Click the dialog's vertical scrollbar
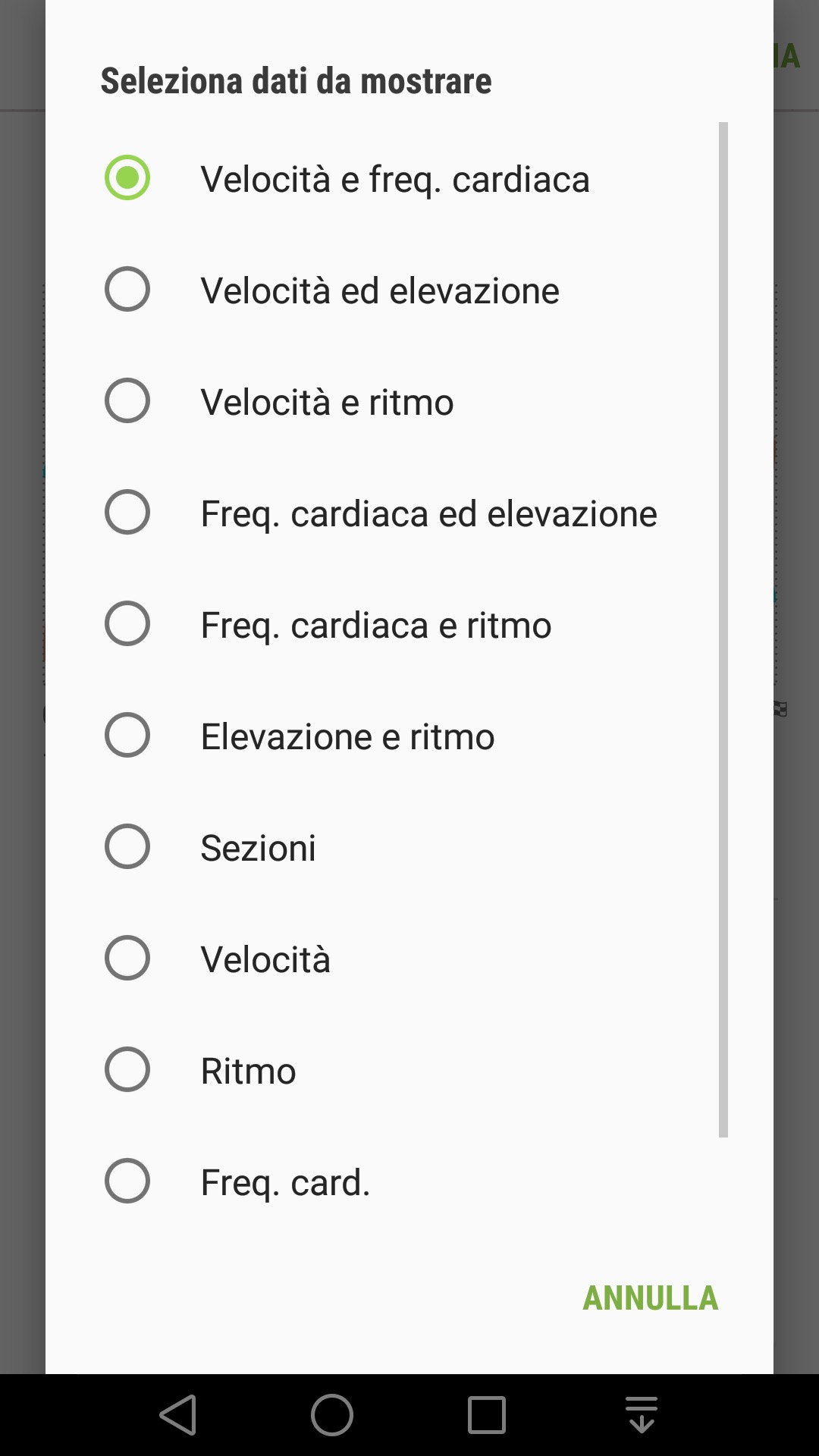Viewport: 819px width, 1456px height. tap(723, 629)
